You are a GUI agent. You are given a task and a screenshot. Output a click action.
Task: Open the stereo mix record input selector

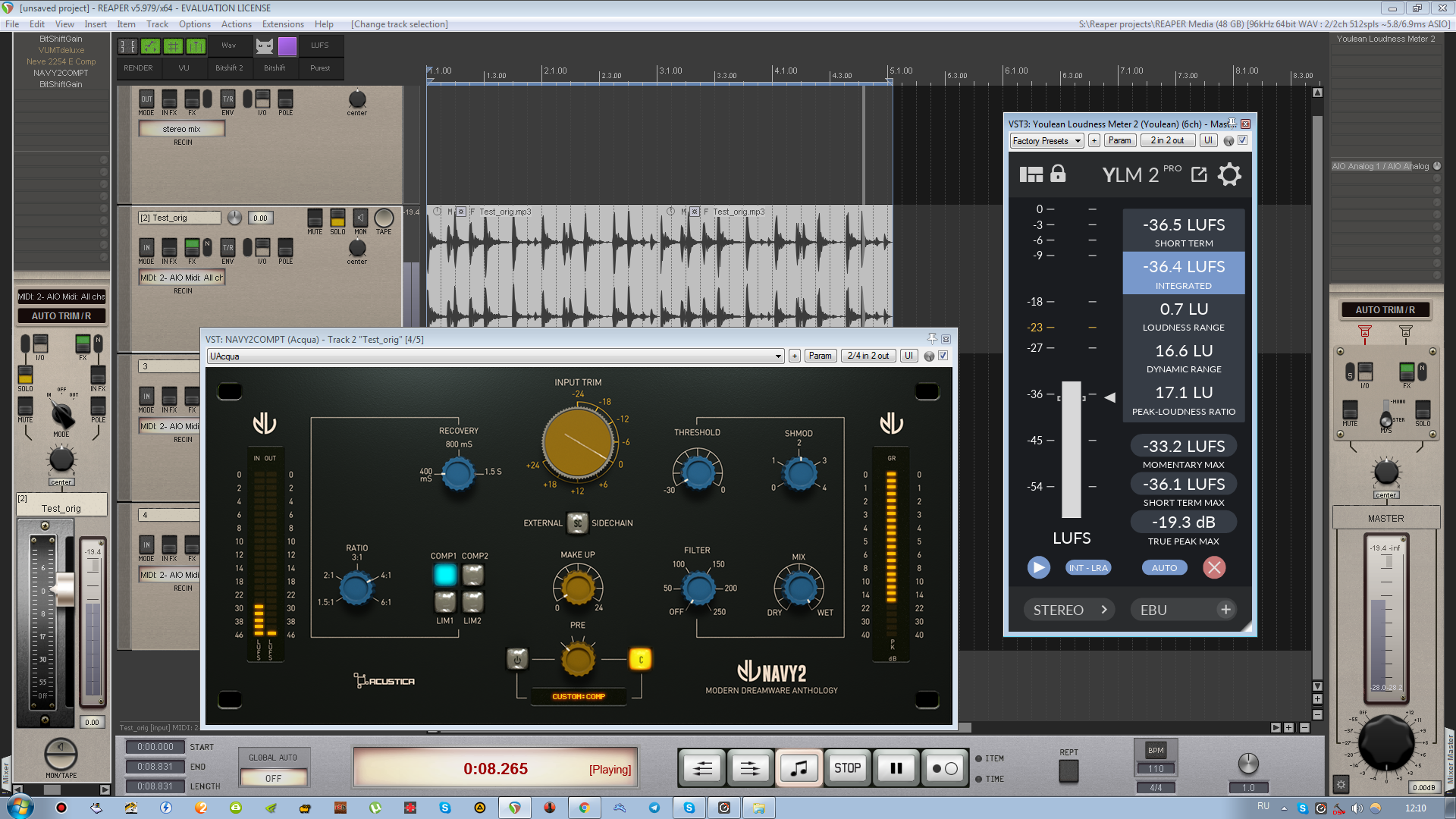182,129
